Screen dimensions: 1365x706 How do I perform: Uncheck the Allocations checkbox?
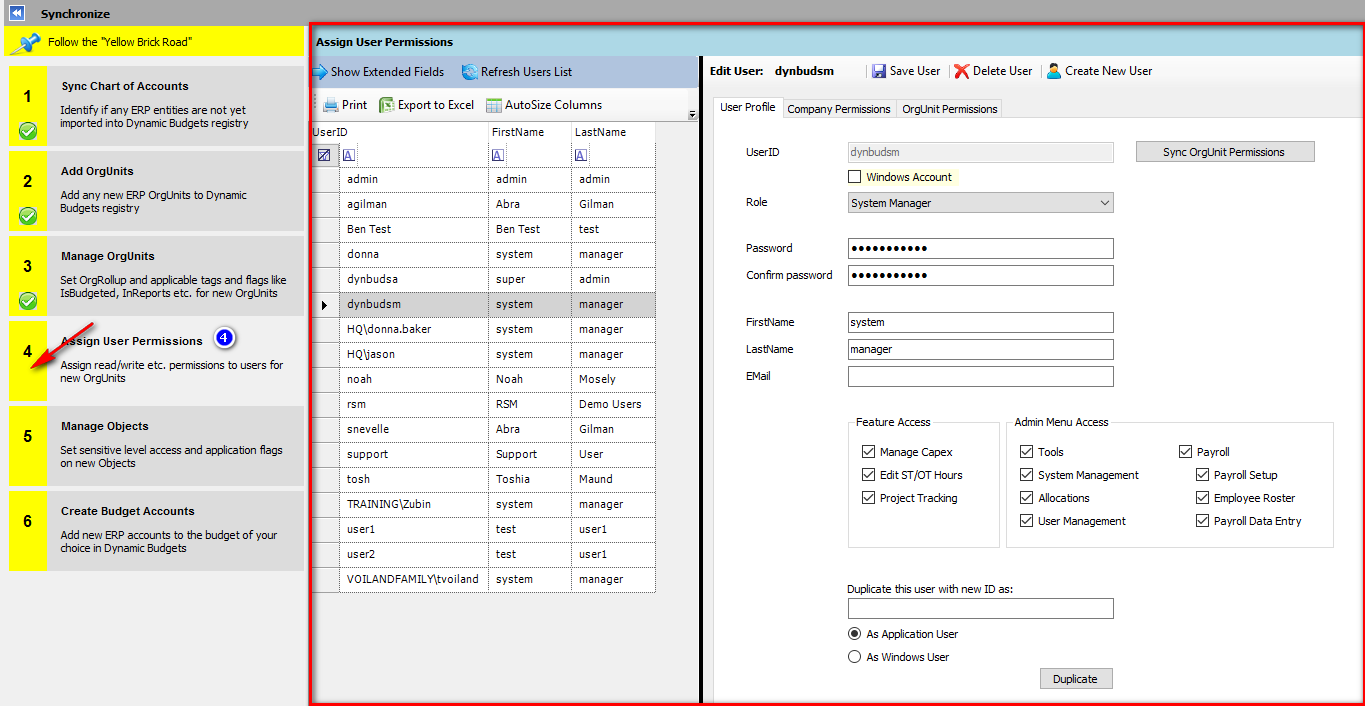tap(1026, 498)
